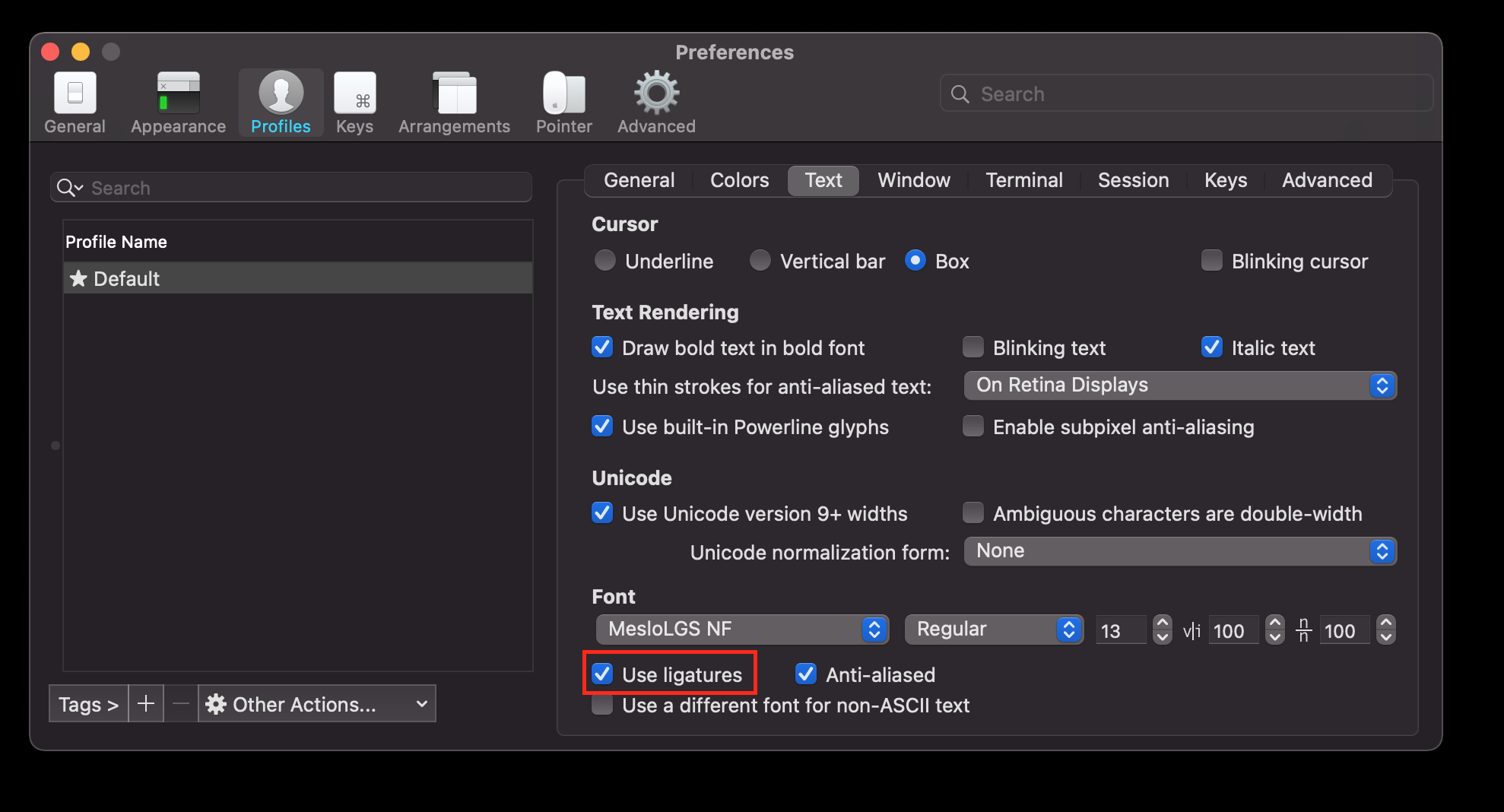1504x812 pixels.
Task: Disable the Use ligatures checkbox
Action: 601,674
